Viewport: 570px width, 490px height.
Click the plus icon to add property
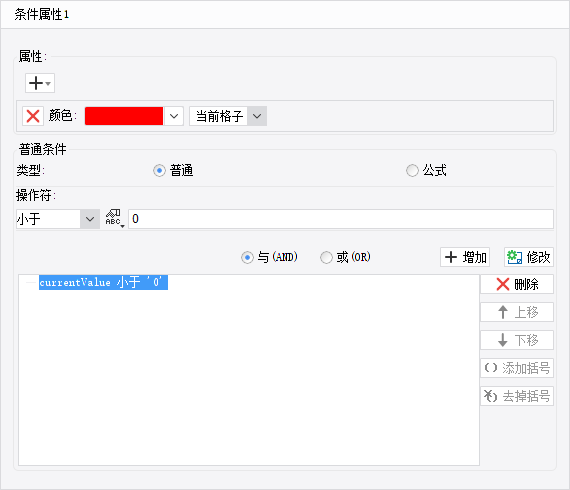click(x=40, y=83)
